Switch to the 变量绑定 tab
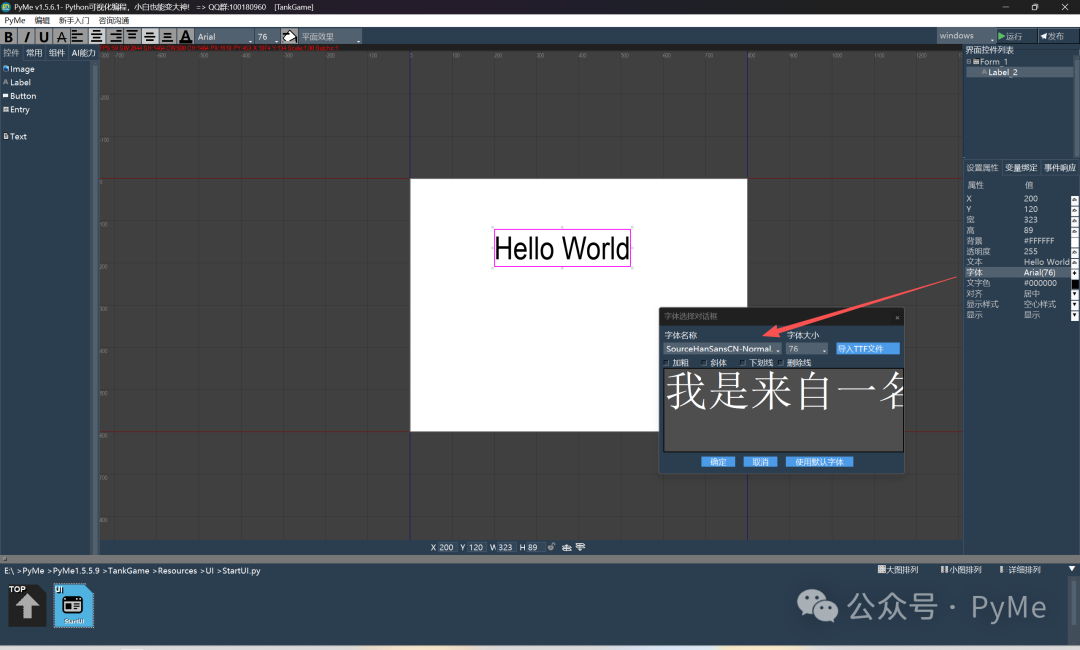The height and width of the screenshot is (650, 1080). 1021,168
